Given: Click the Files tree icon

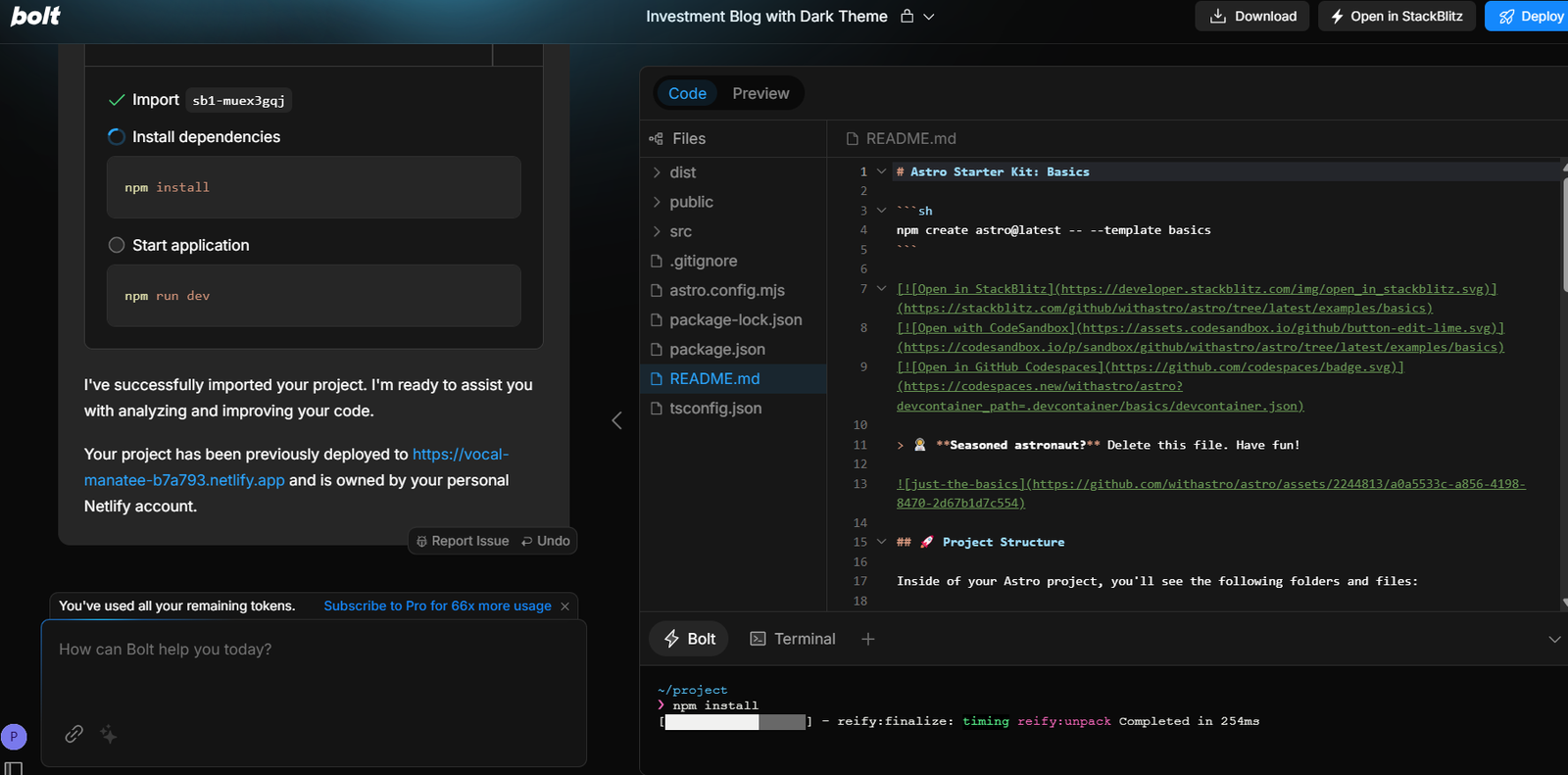Looking at the screenshot, I should 656,139.
